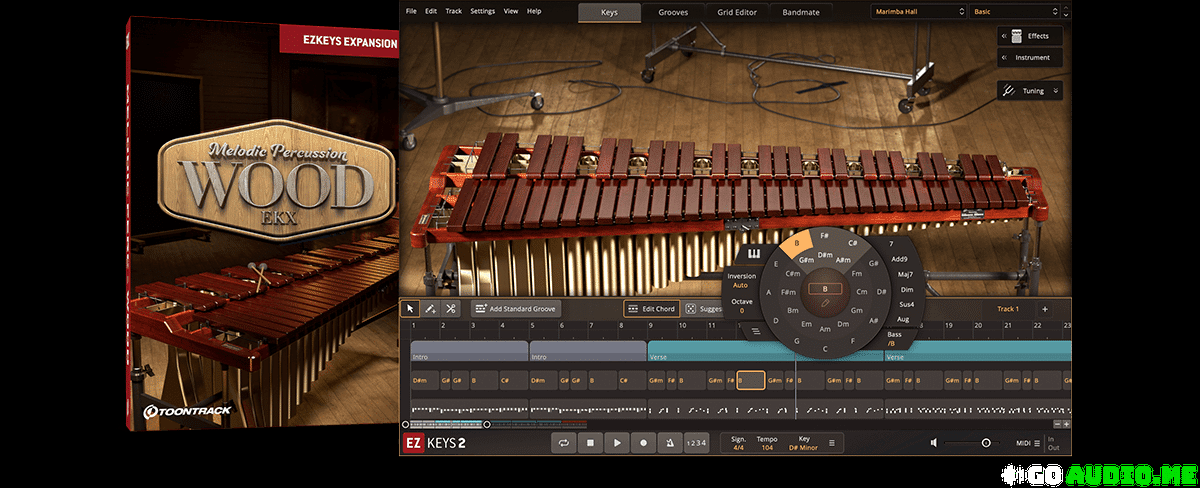Start recording with the Record button
1200x488 pixels.
click(x=643, y=443)
